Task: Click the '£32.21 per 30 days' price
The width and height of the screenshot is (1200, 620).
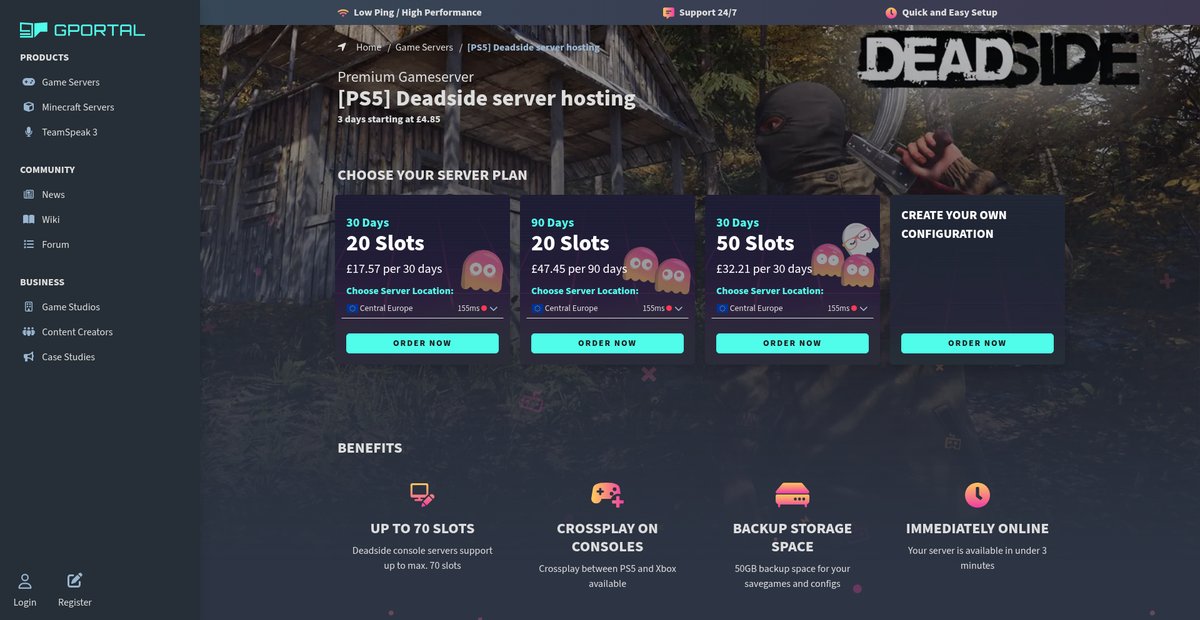Action: click(x=764, y=269)
